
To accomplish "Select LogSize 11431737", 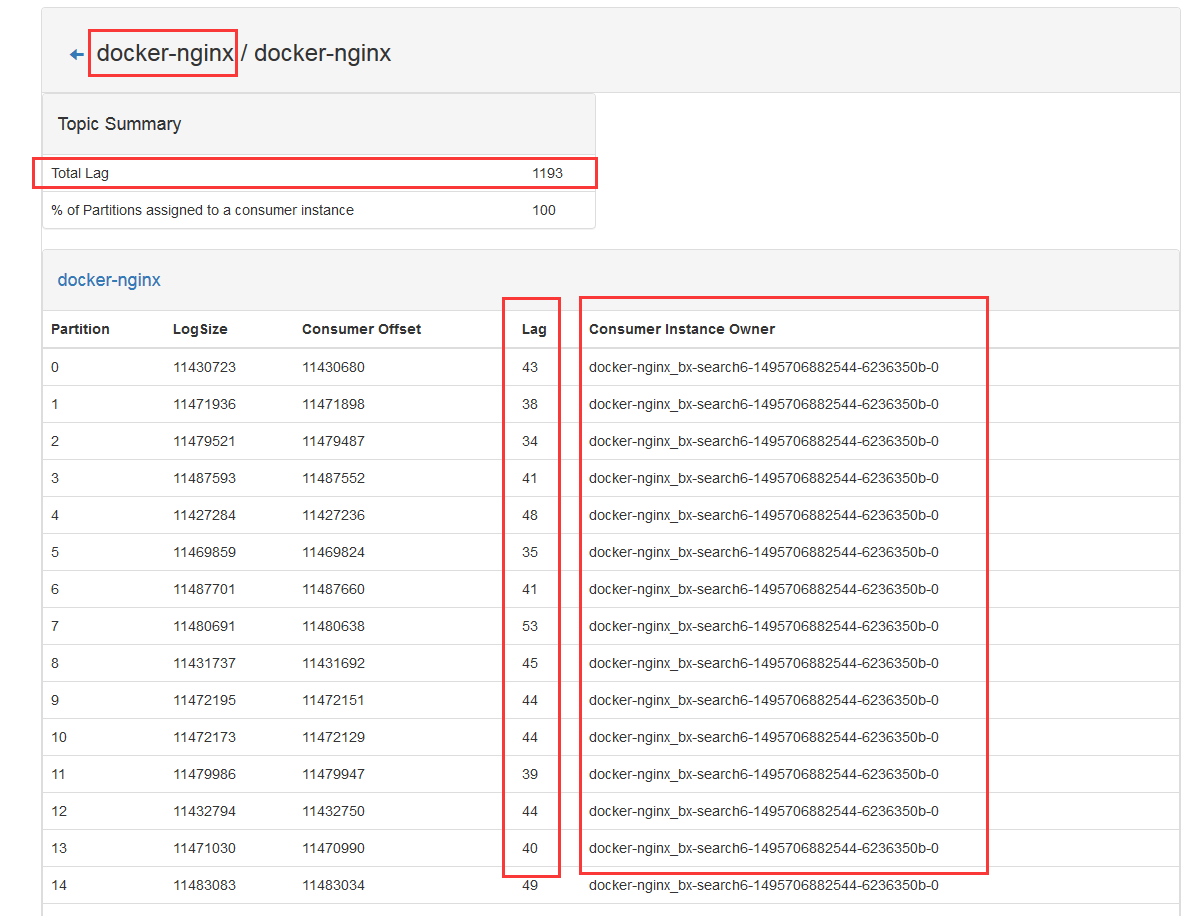I will pyautogui.click(x=204, y=663).
